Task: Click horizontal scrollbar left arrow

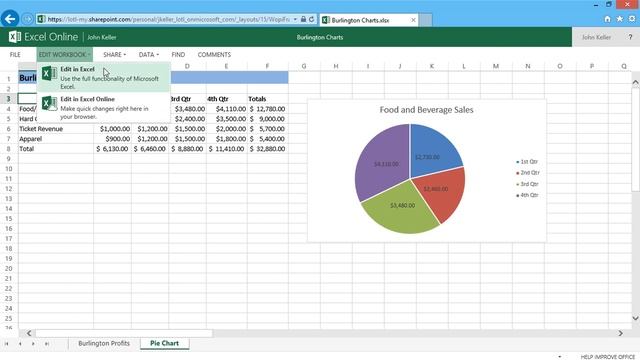Action: 29,333
